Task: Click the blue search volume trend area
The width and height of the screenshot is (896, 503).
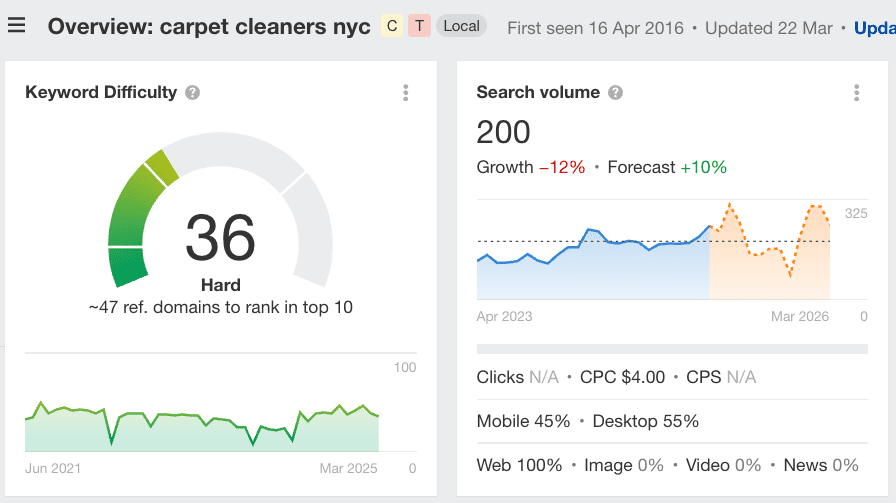Action: point(590,270)
